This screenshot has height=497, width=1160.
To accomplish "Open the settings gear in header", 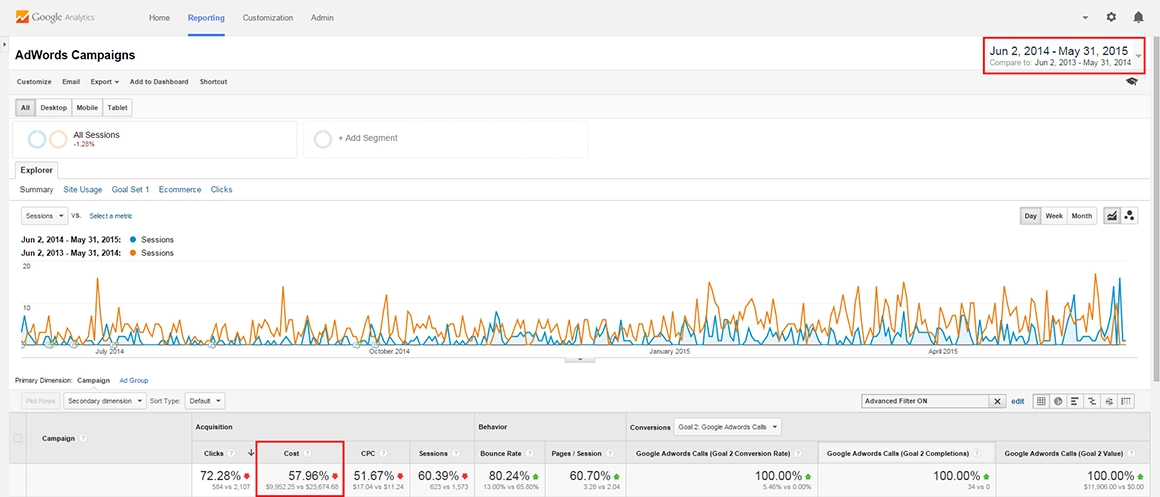I will point(1111,17).
